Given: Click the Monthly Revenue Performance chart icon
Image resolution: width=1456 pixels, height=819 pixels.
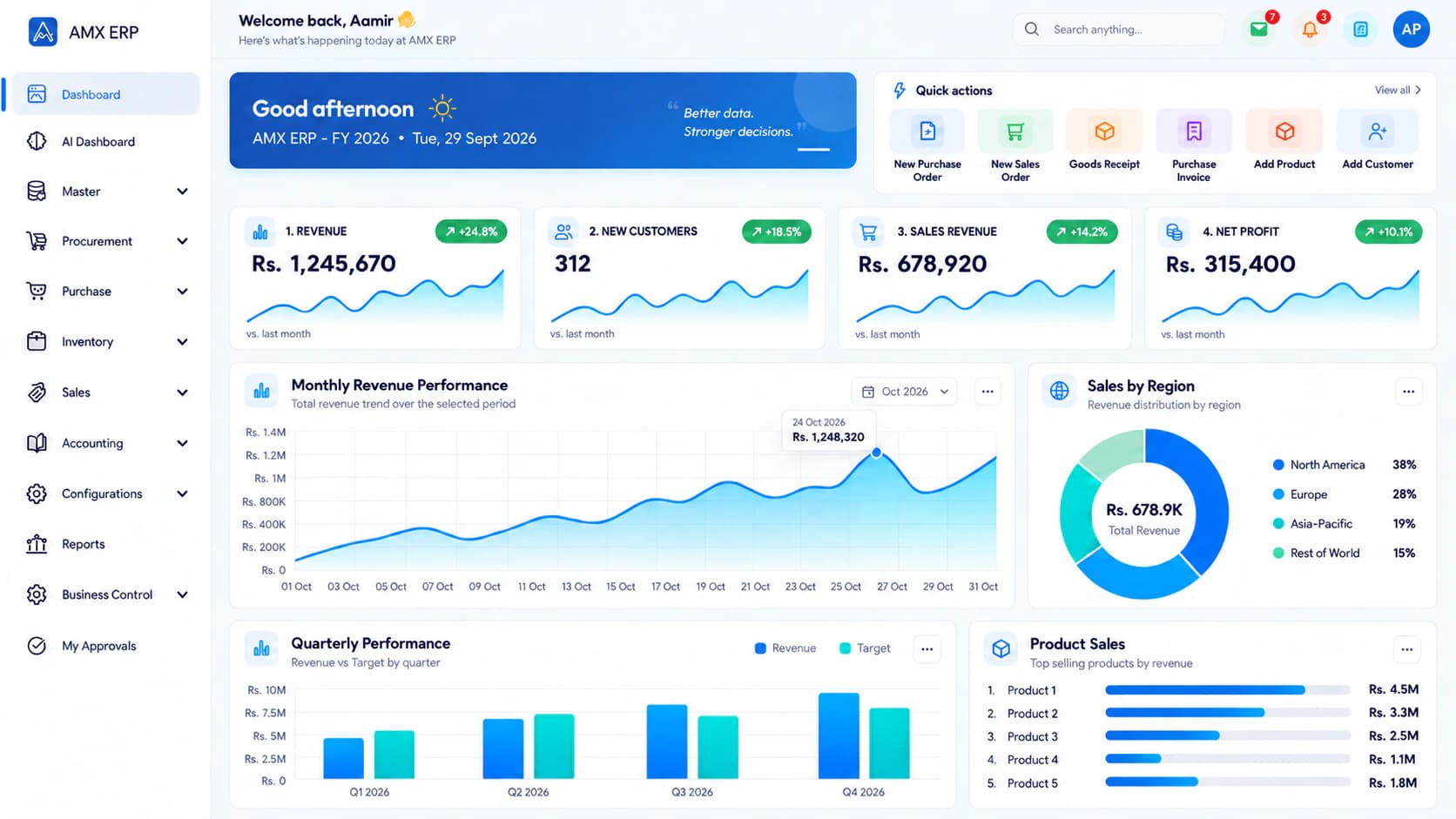Looking at the screenshot, I should (x=261, y=391).
